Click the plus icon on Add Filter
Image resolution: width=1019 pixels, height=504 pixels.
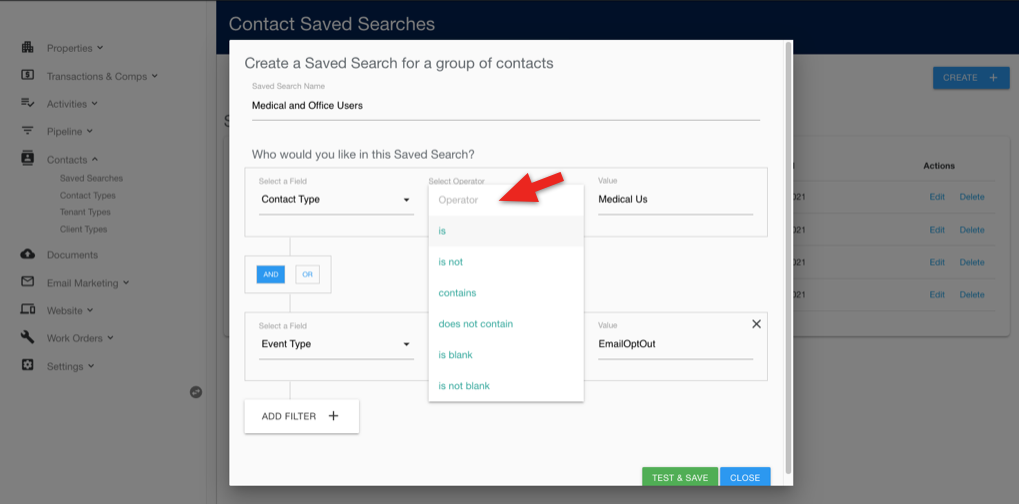tap(333, 416)
